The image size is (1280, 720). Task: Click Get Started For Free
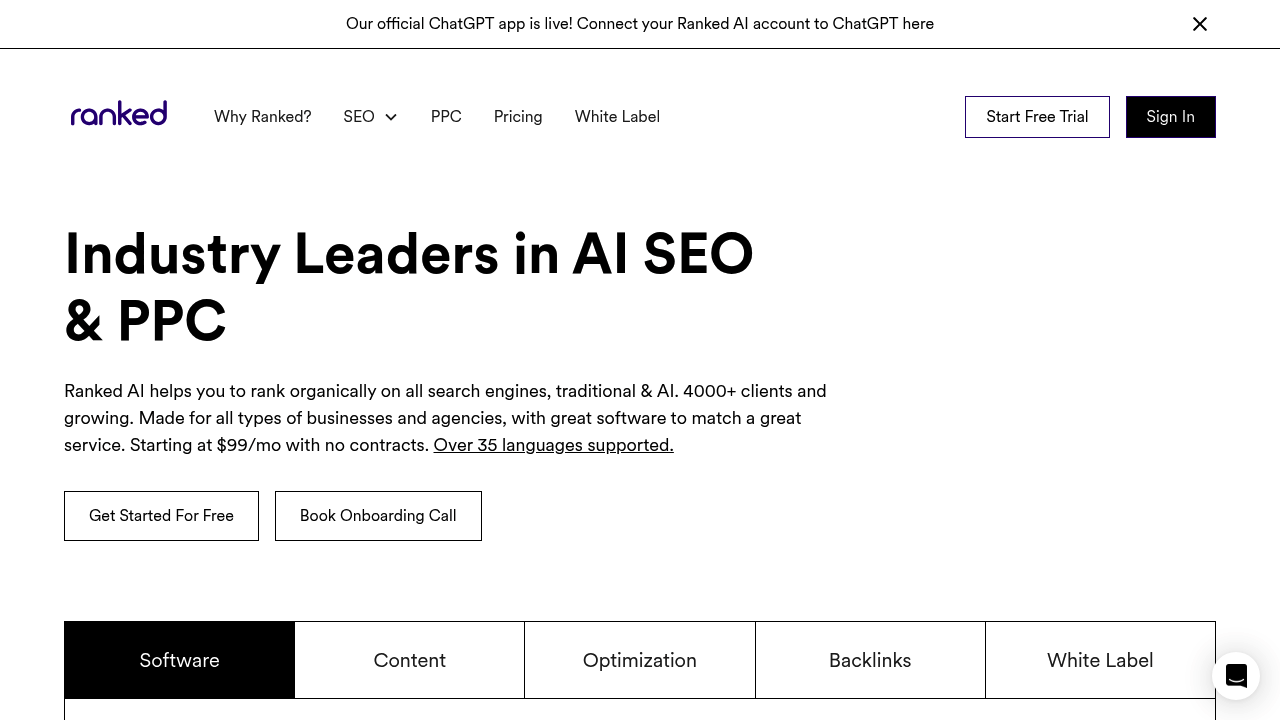coord(161,516)
